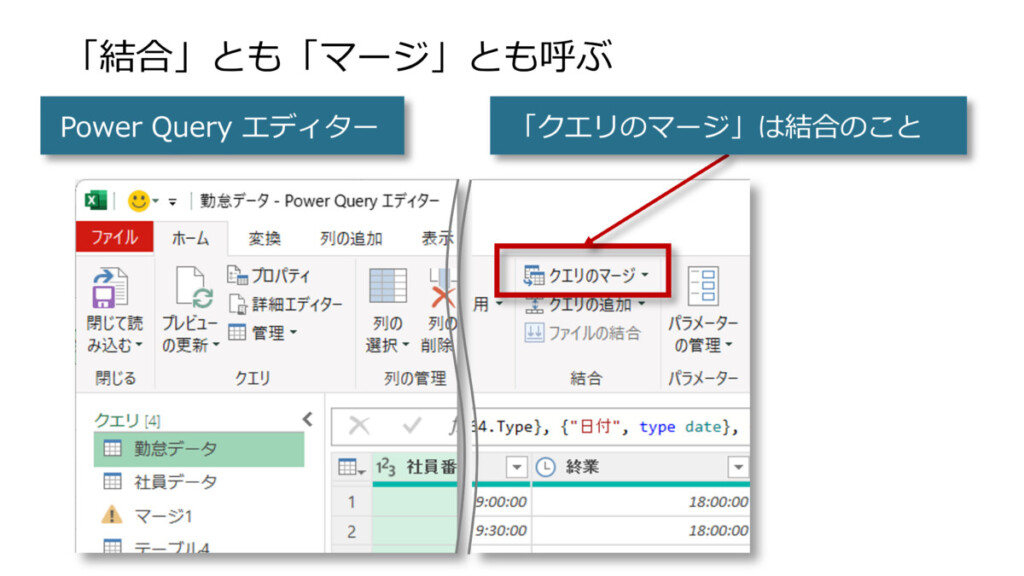
Task: Open プロパティ (Properties) in the query group
Action: [x=268, y=276]
